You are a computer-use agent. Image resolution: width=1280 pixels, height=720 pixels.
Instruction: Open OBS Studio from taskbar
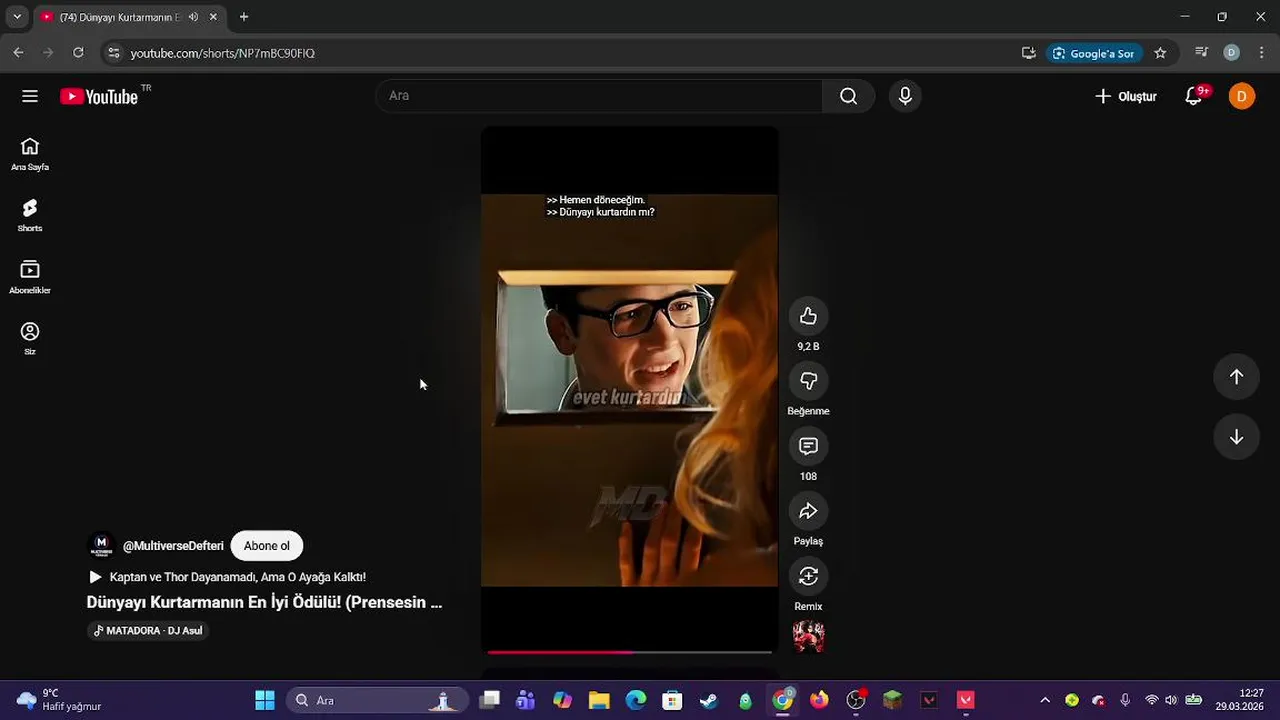click(856, 700)
